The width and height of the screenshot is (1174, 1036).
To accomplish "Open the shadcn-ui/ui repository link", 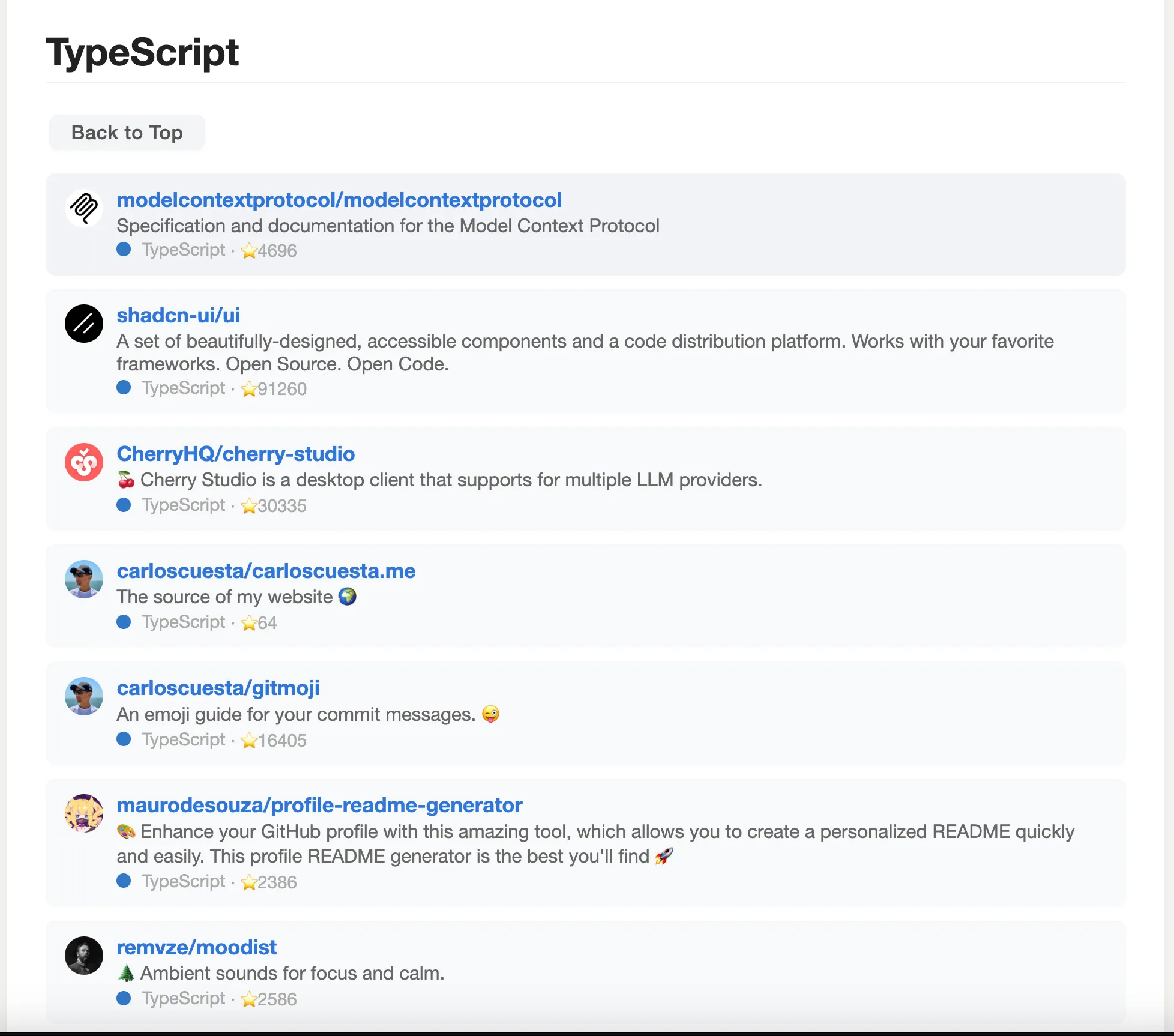I will pyautogui.click(x=178, y=315).
